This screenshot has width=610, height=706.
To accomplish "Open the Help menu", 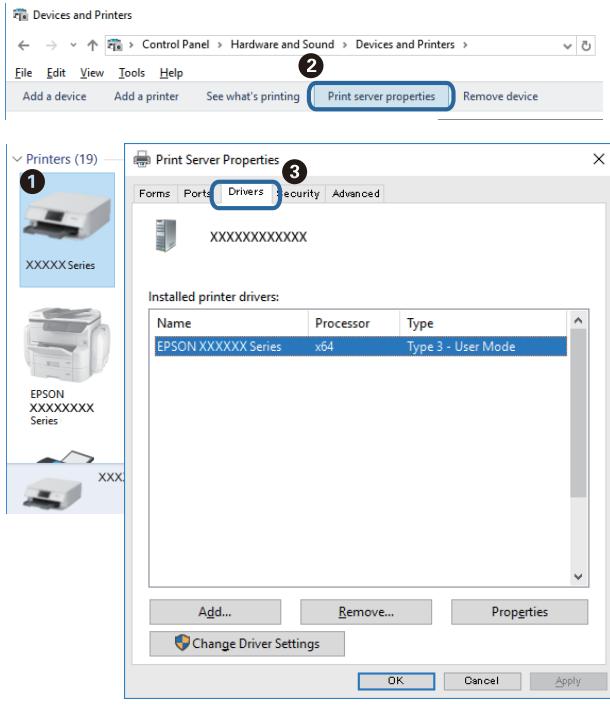I will [171, 73].
